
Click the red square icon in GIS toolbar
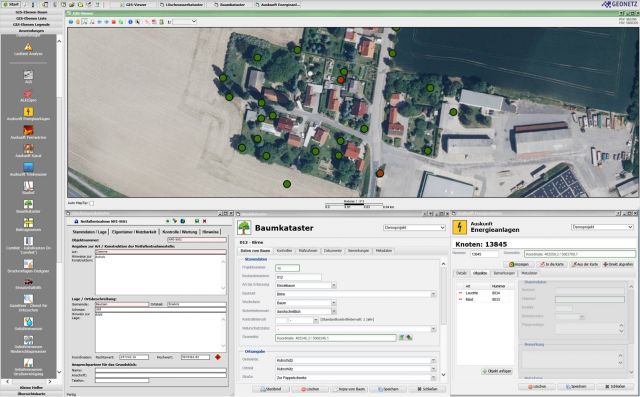tap(114, 22)
